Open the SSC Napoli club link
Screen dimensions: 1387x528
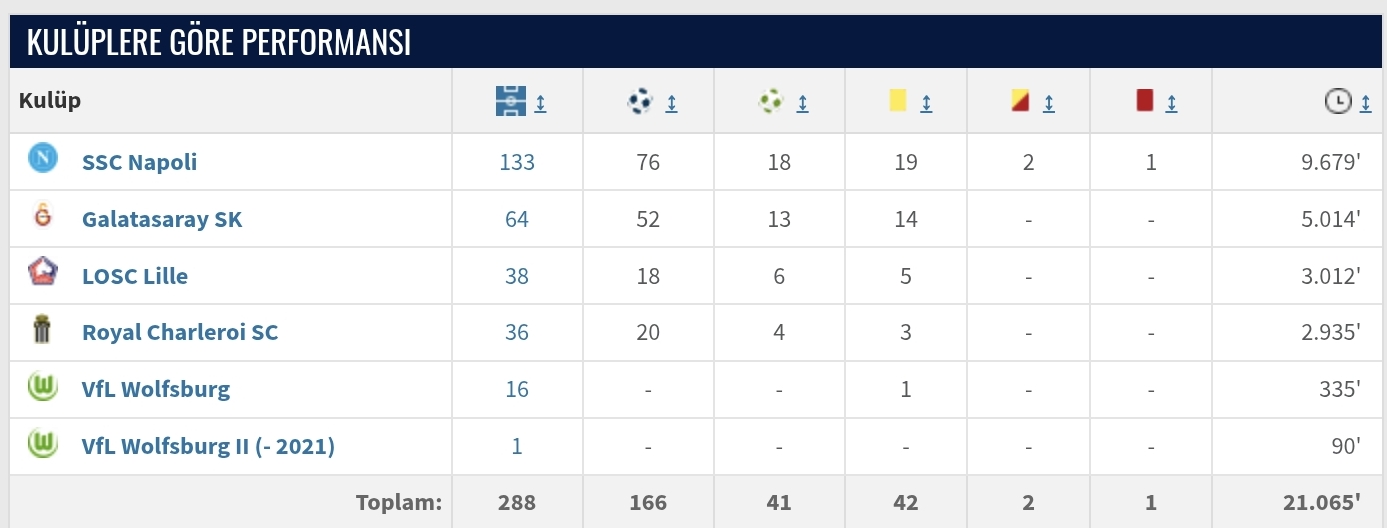(139, 162)
